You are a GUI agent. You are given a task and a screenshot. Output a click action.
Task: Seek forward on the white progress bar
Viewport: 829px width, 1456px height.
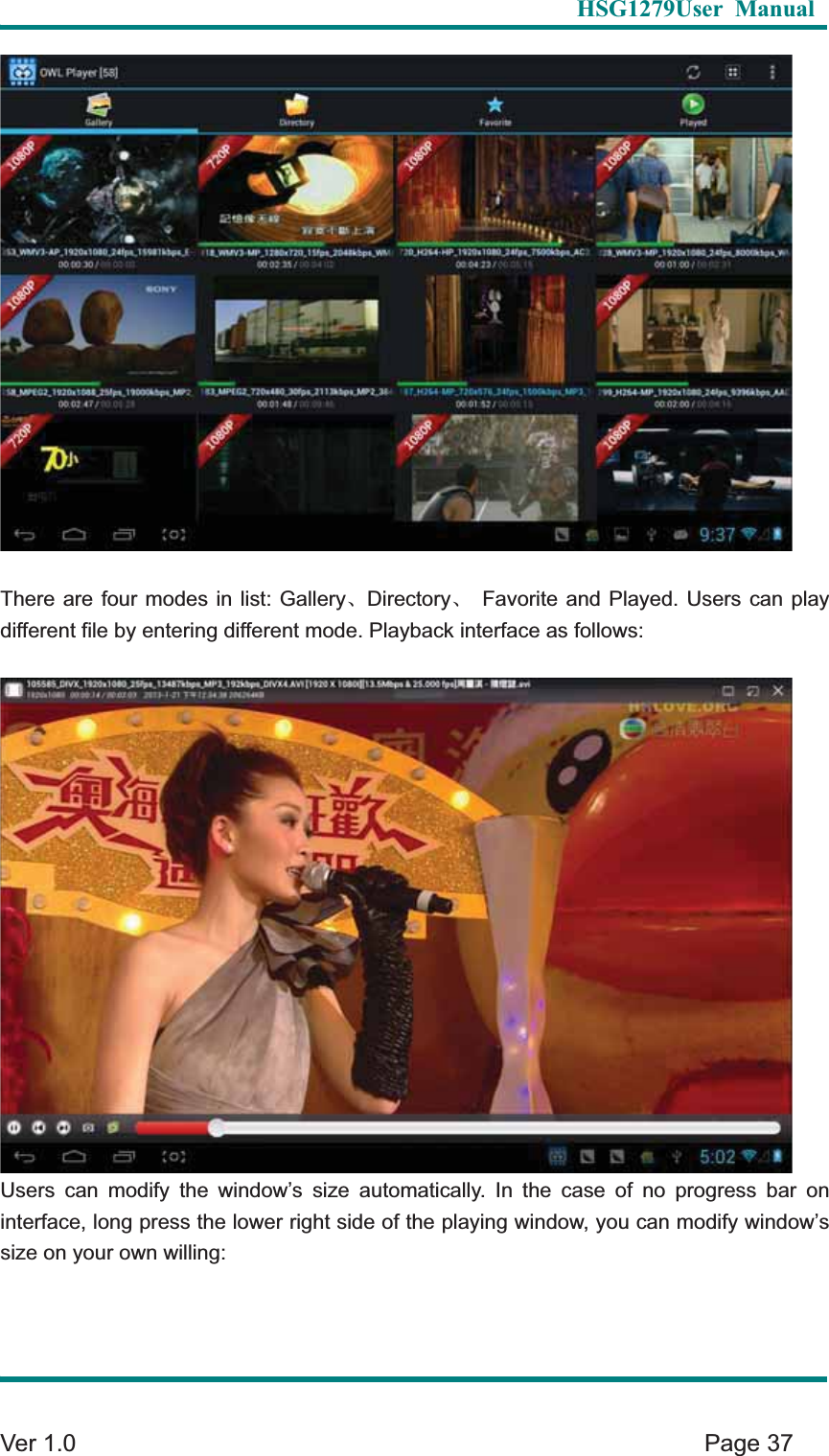tap(501, 1128)
